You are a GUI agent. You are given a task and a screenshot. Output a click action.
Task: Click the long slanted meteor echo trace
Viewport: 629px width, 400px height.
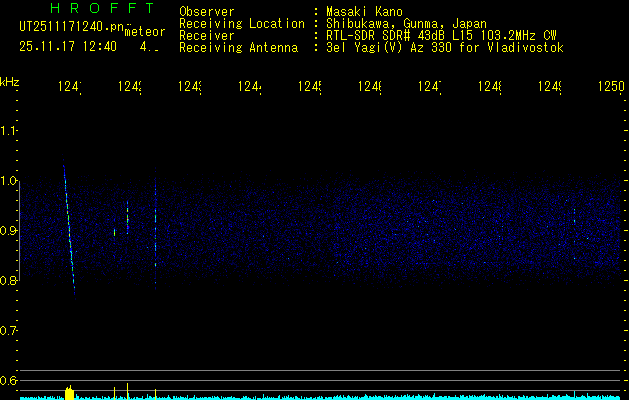[x=69, y=230]
